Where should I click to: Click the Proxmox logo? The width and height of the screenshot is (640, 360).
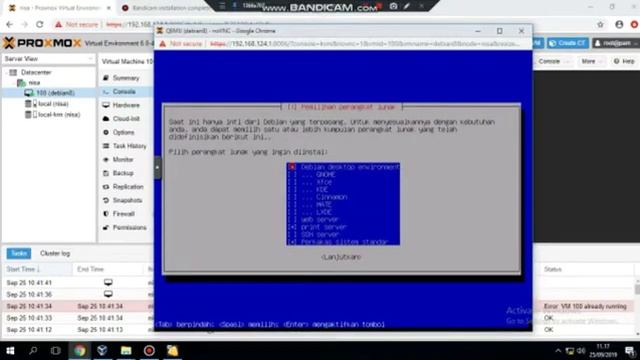click(x=43, y=43)
